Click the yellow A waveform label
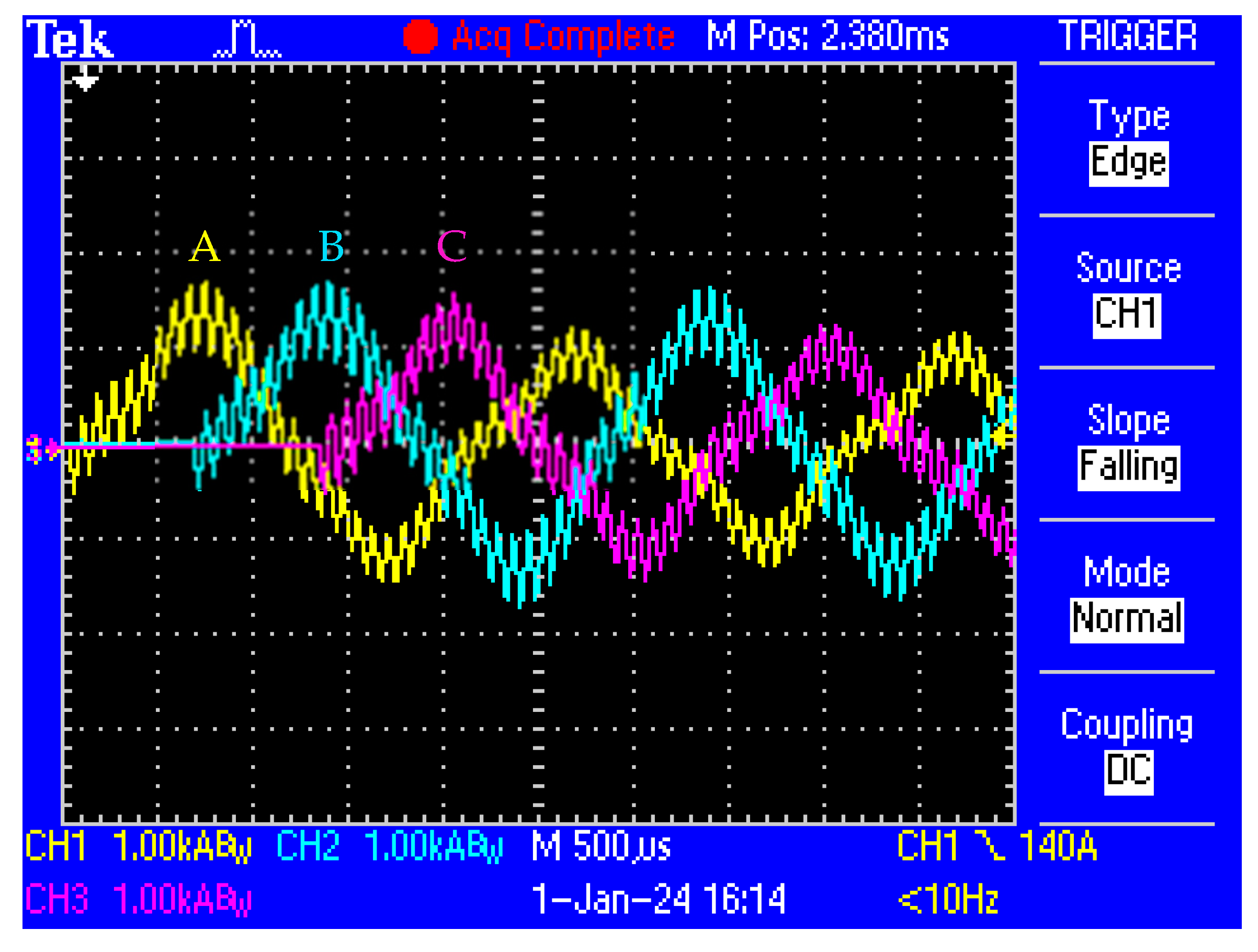 pos(204,247)
